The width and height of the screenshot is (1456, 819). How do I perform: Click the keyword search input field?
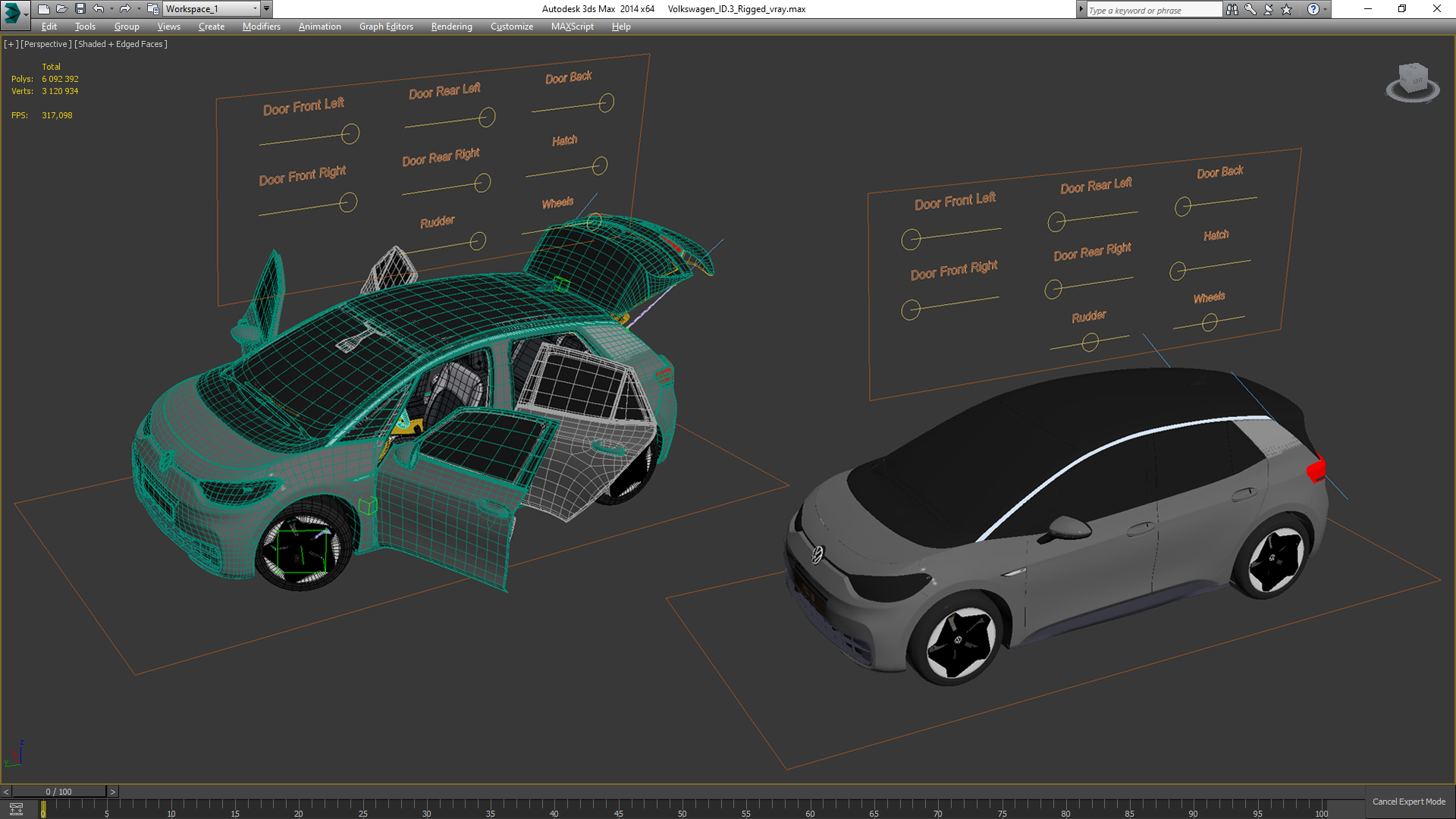[1153, 10]
